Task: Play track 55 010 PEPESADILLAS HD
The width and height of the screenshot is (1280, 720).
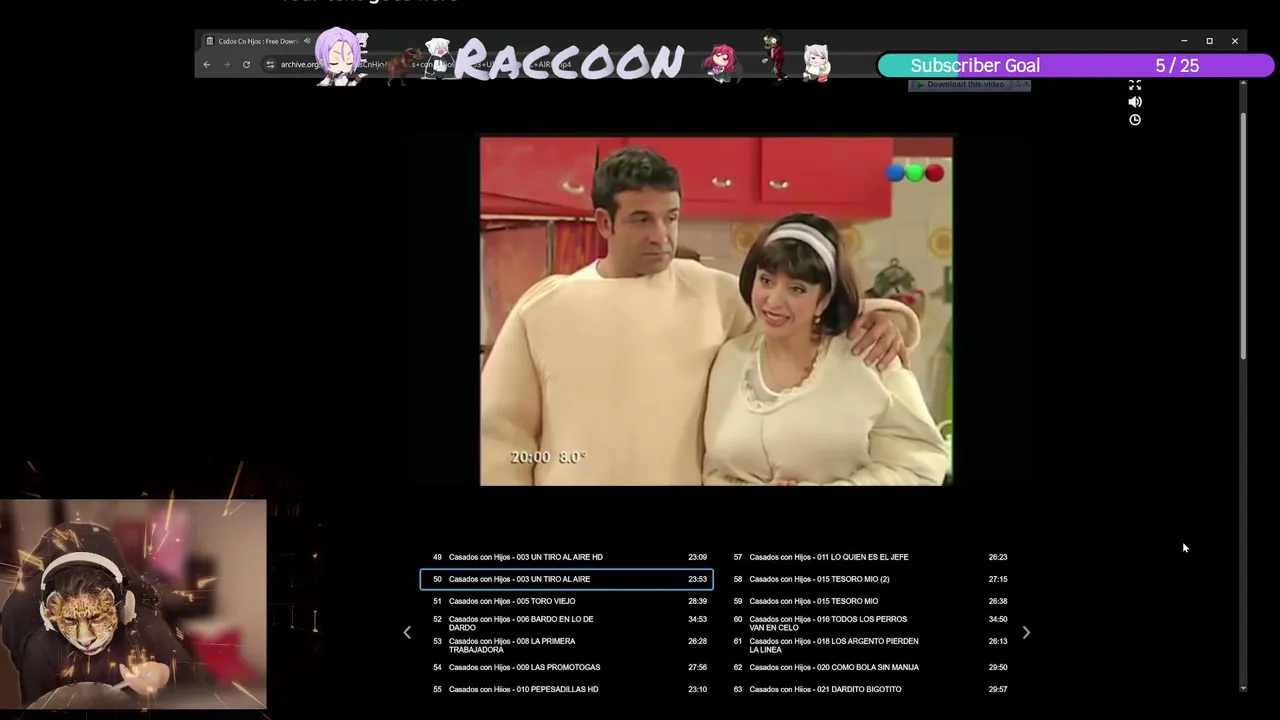Action: click(x=567, y=689)
